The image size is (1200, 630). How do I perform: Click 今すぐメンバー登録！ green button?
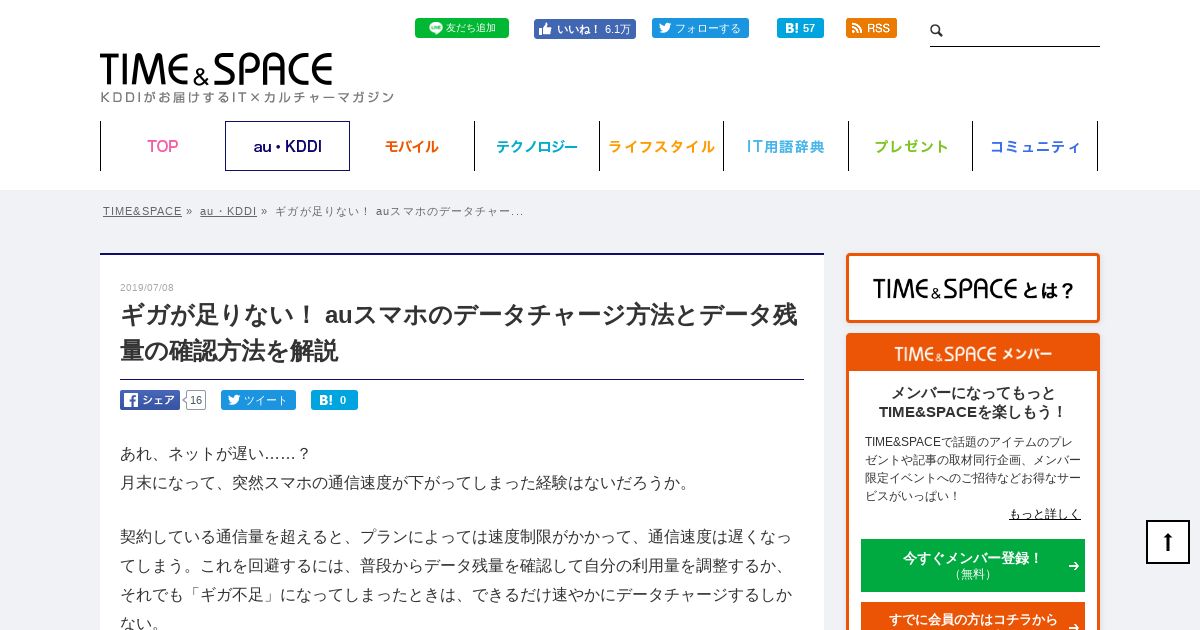pos(973,565)
